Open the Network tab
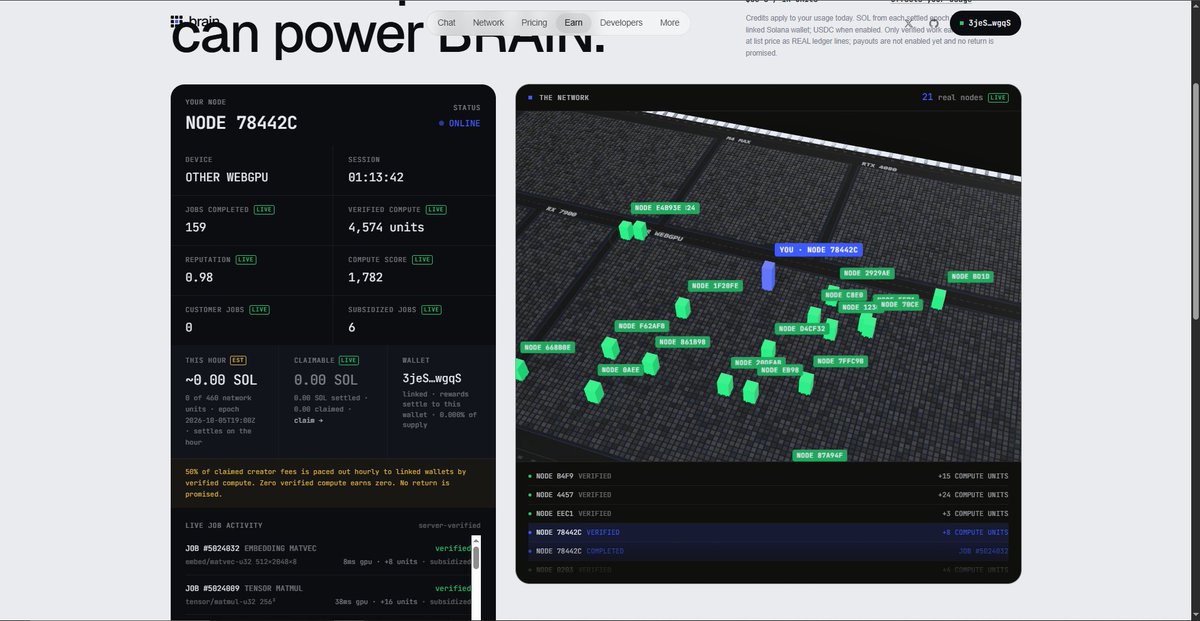 pyautogui.click(x=488, y=23)
